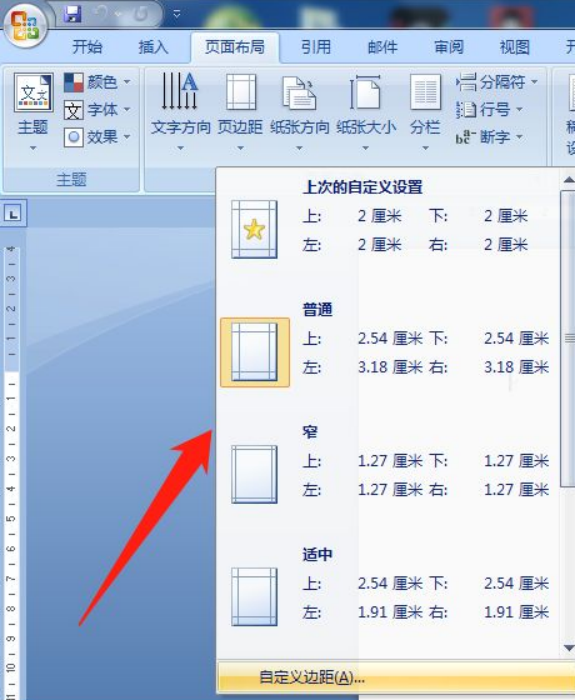Switch to the 视图 tab
The width and height of the screenshot is (575, 700).
pos(515,47)
